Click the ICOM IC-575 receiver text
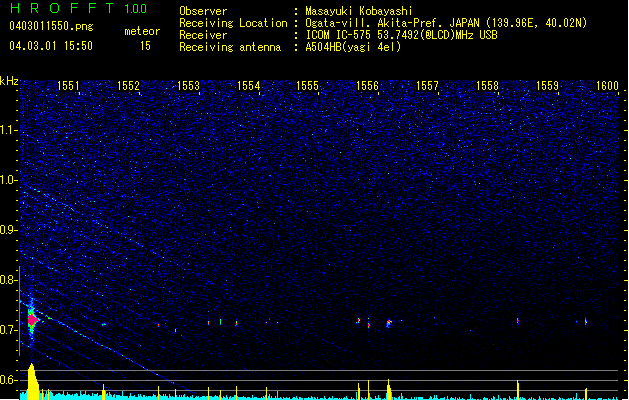This screenshot has width=629, height=400. [x=401, y=35]
